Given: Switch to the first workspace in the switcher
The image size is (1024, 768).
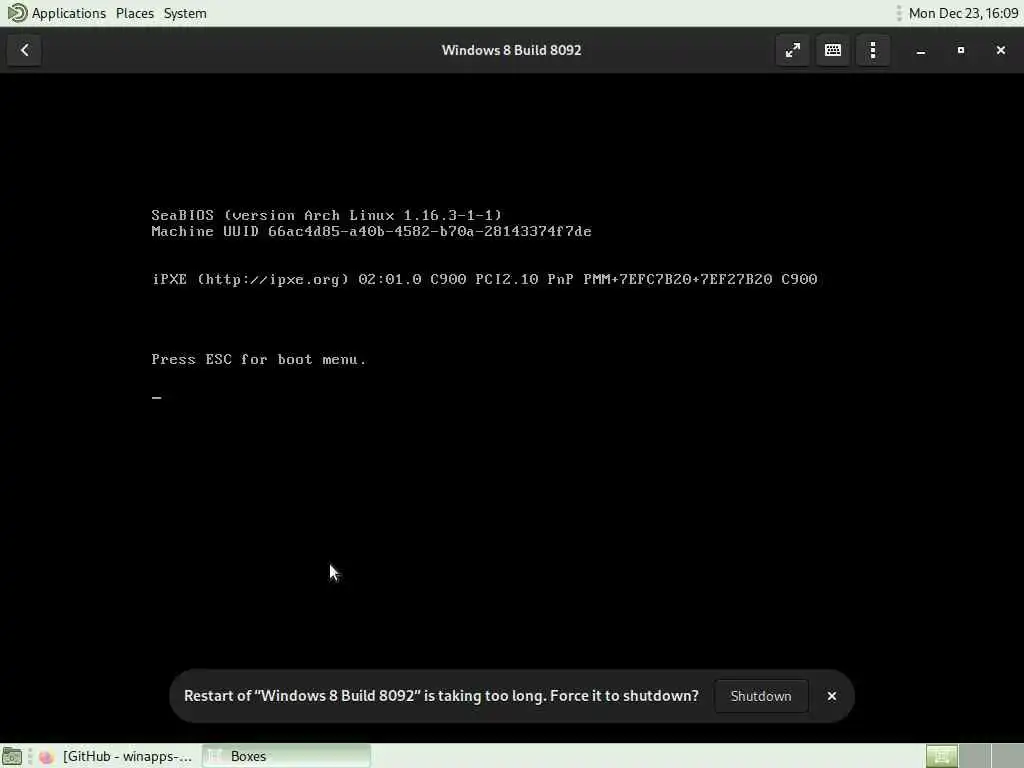Looking at the screenshot, I should [942, 756].
